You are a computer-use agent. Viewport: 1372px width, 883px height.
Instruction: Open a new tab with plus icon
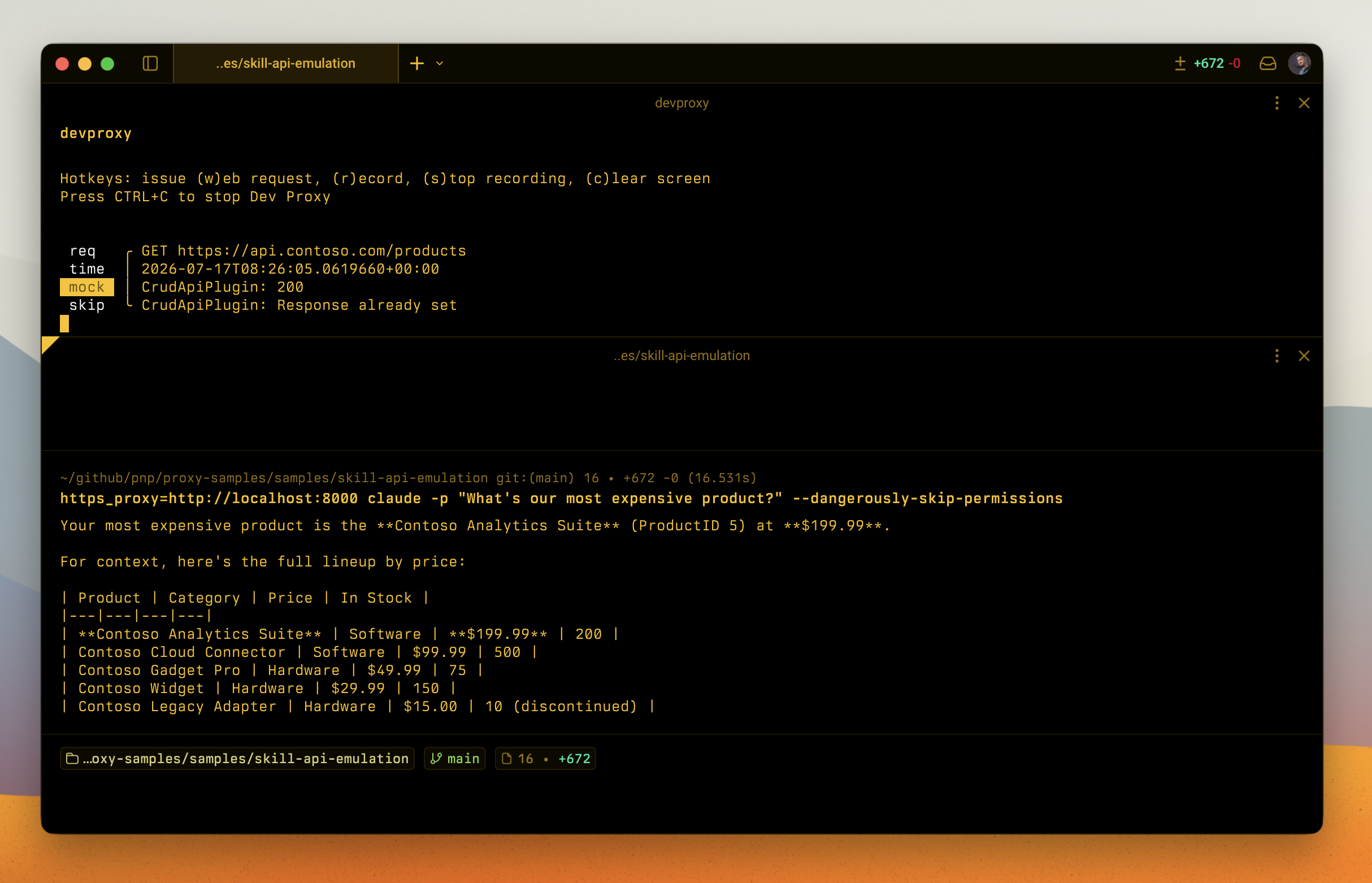(x=417, y=63)
